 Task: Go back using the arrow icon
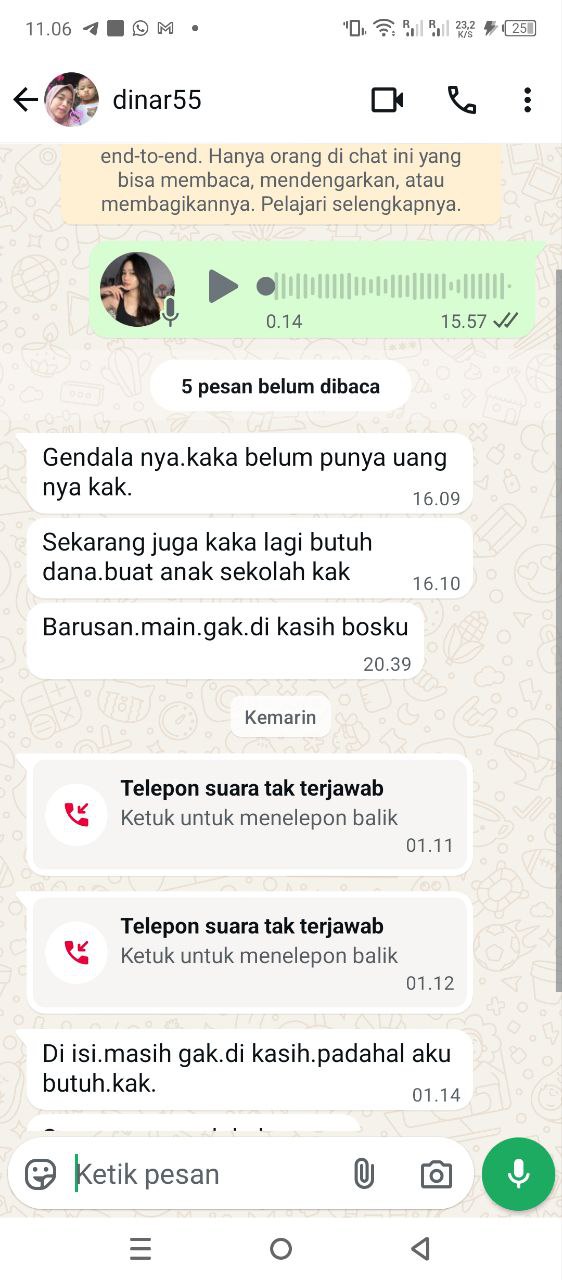click(x=25, y=100)
